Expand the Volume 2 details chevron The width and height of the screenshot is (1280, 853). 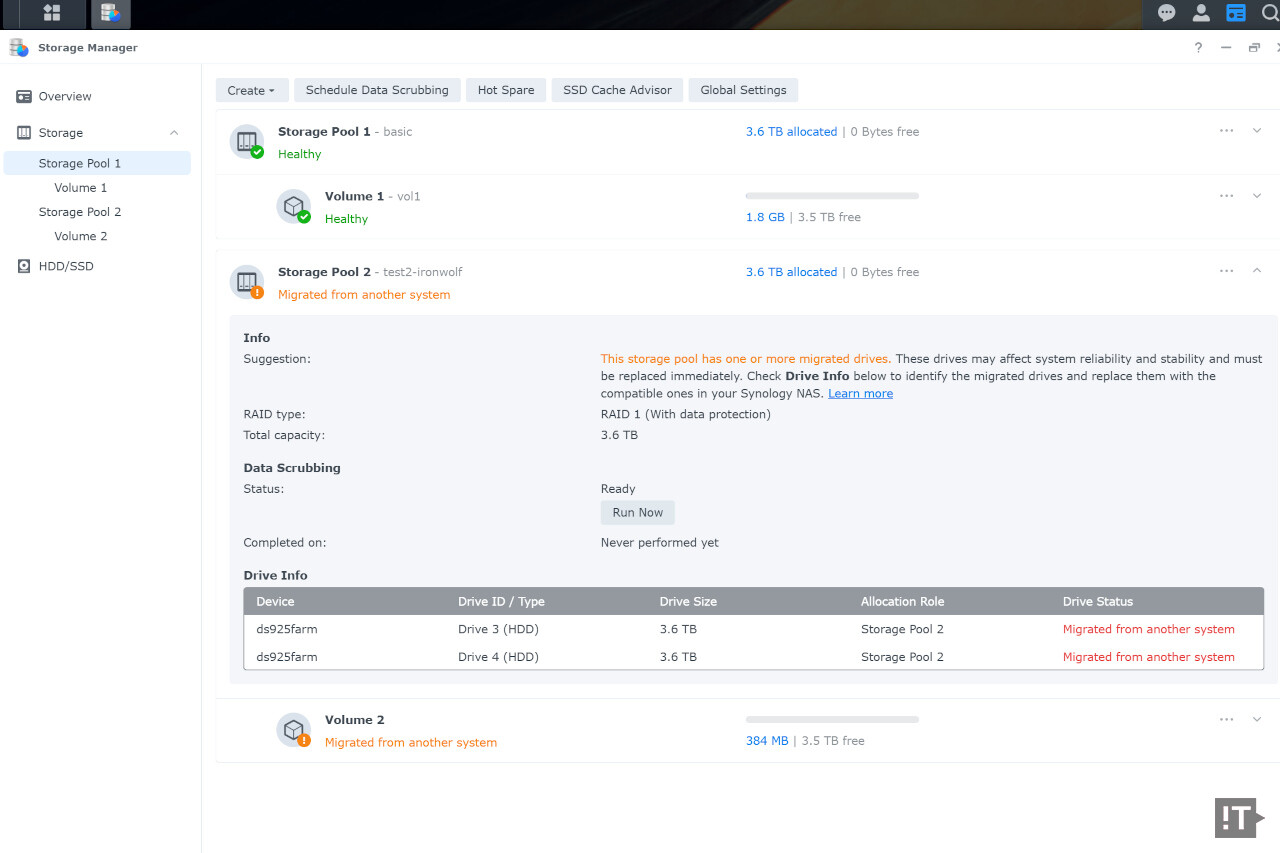coord(1257,719)
